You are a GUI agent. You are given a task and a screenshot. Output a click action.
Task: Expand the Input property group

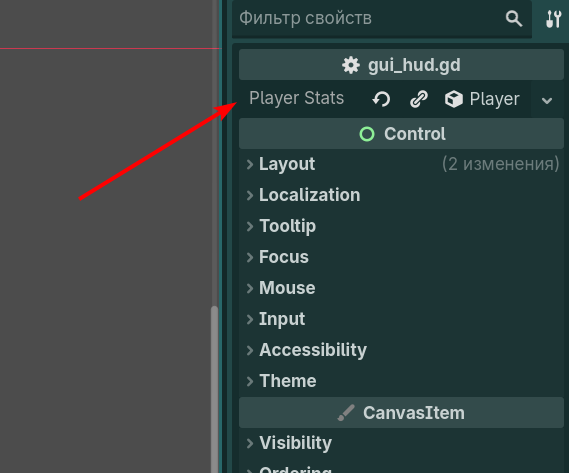tap(401, 319)
